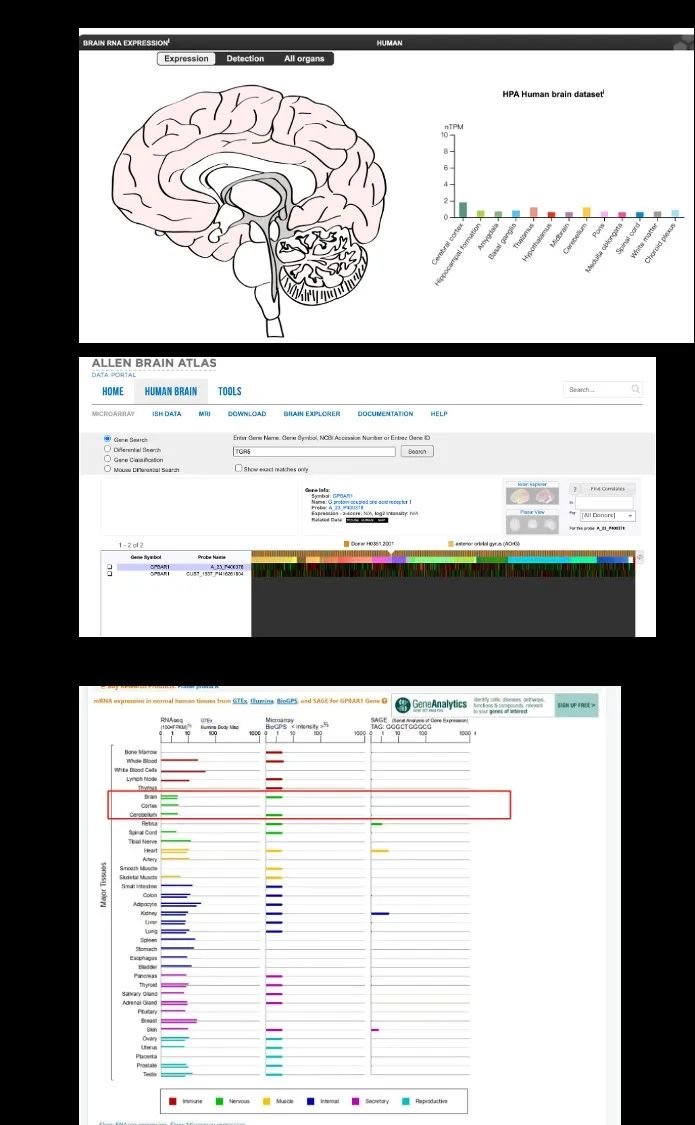Switch to the Detection tab

245,59
